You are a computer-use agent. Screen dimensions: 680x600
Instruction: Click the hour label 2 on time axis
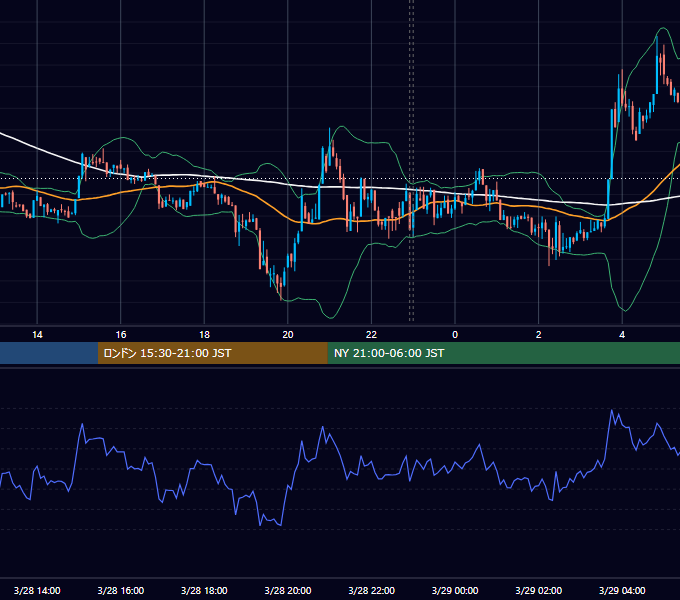539,335
